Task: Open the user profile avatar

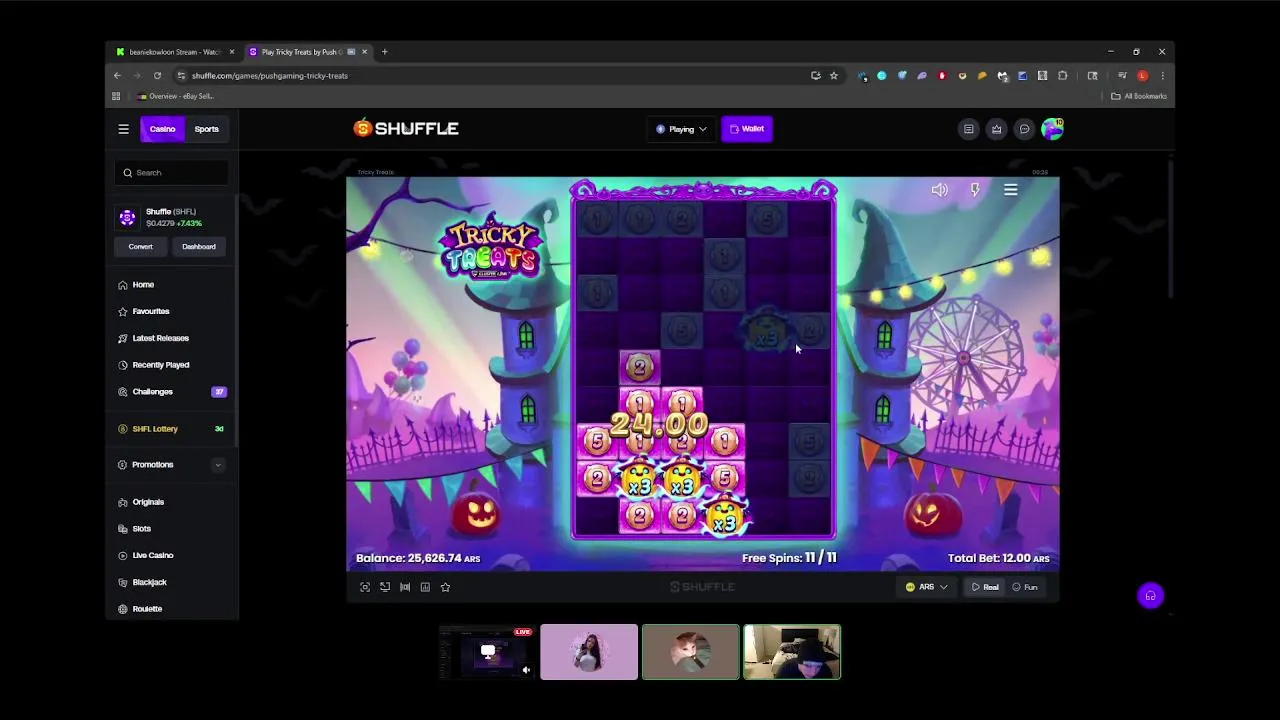Action: pos(1052,128)
